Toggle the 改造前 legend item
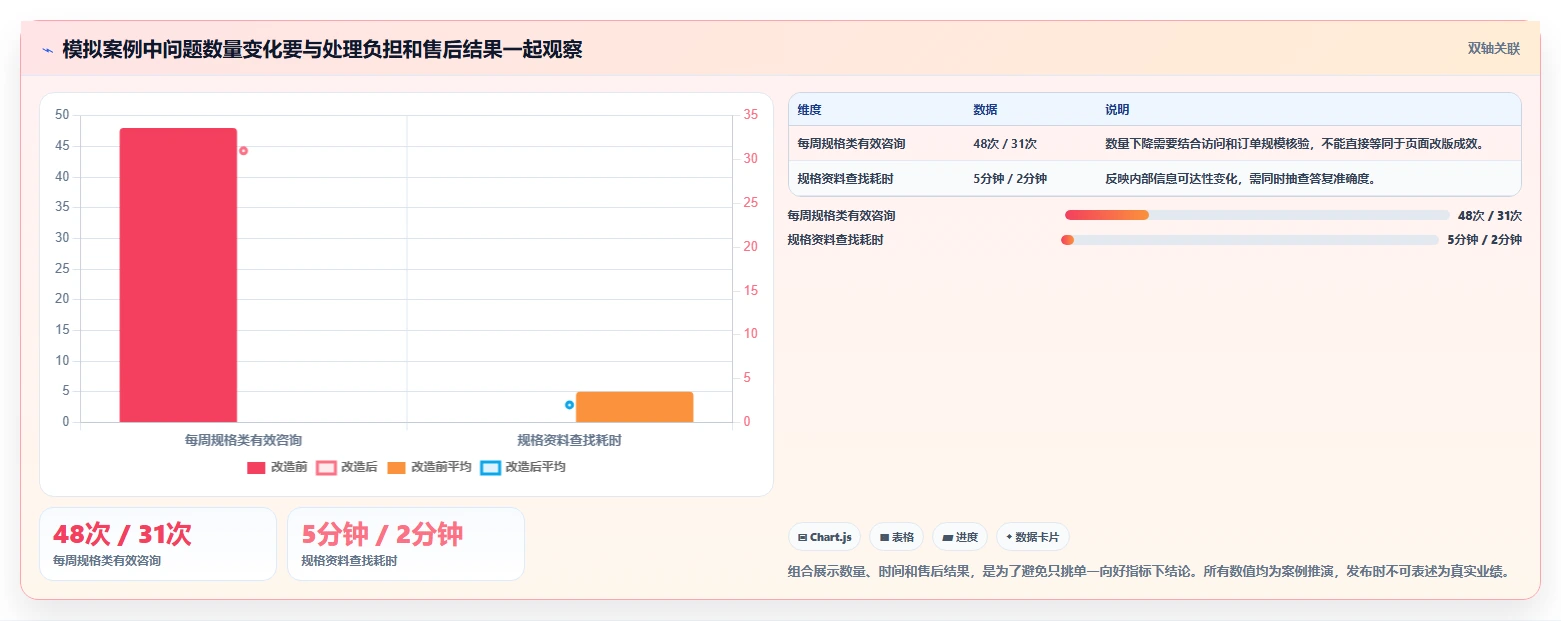 click(x=277, y=467)
